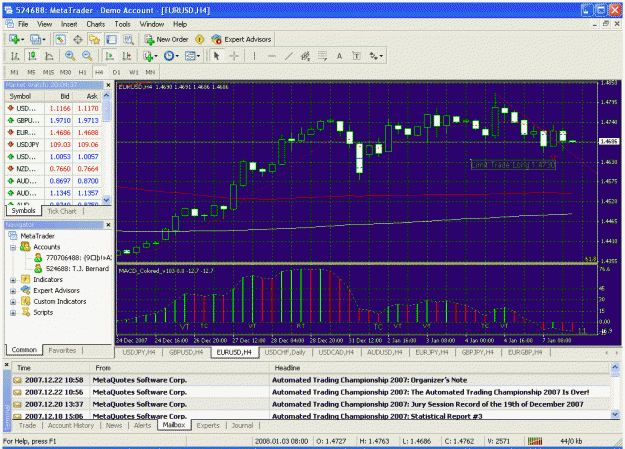Open the Arrows objects dropdown
The width and height of the screenshot is (625, 449).
coord(376,56)
